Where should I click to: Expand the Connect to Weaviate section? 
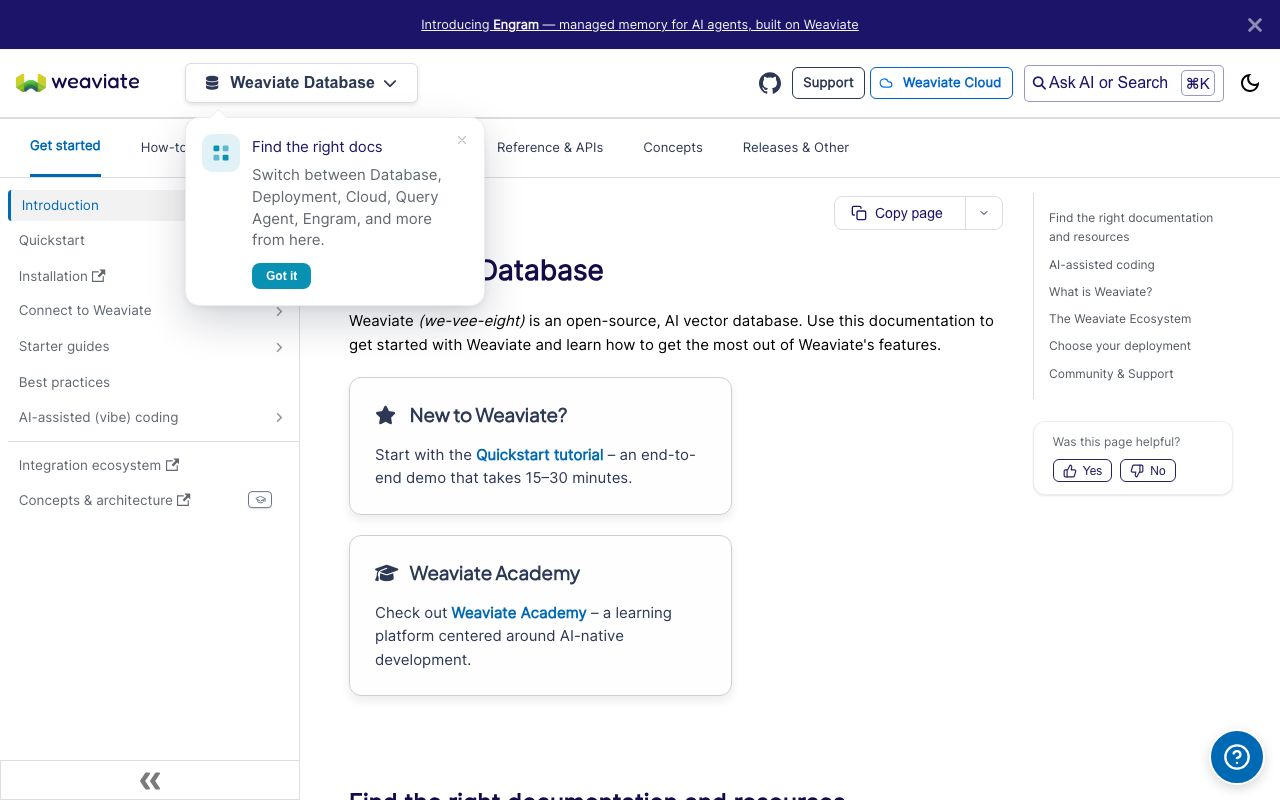279,312
